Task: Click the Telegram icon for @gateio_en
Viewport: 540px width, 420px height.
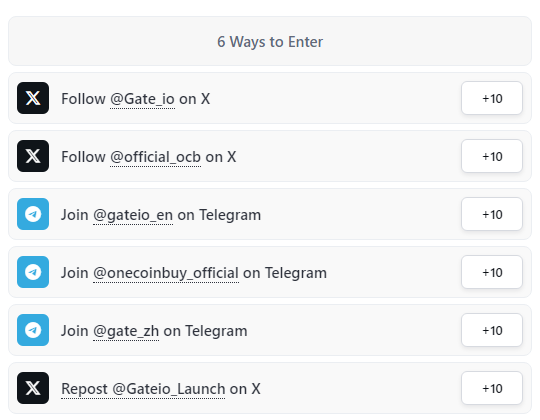Action: [x=33, y=214]
